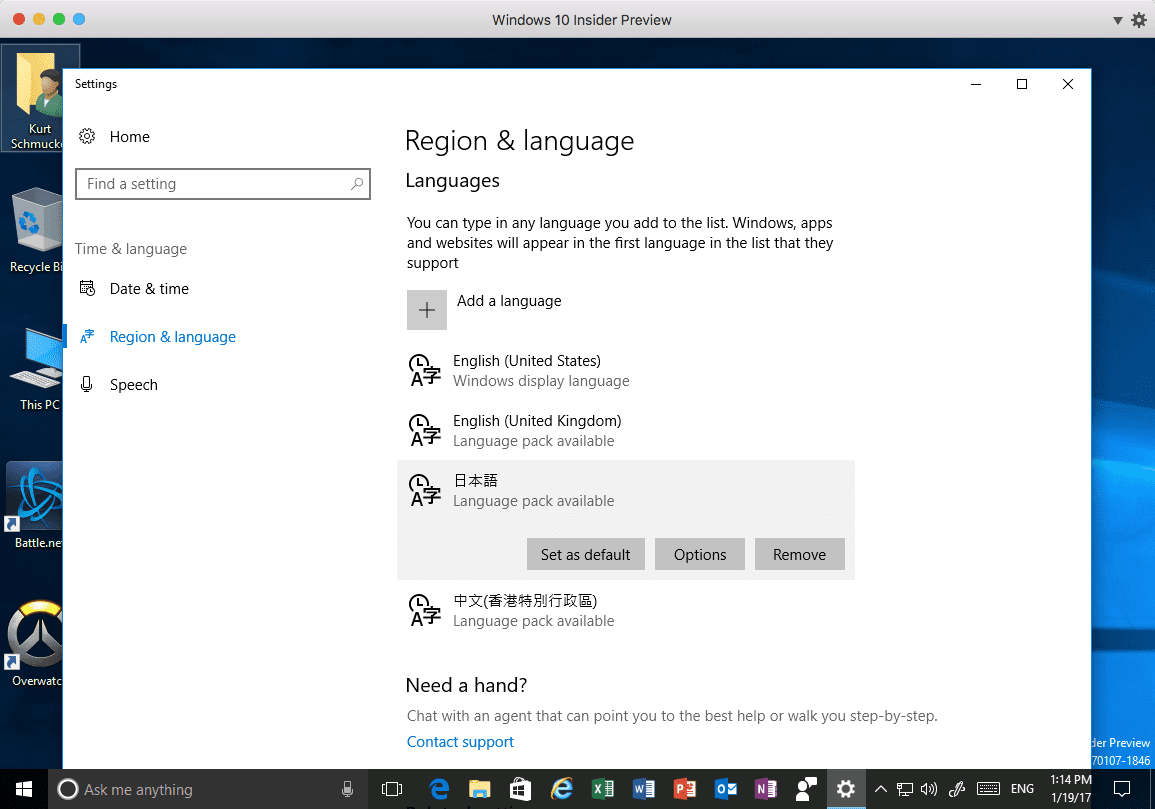Image resolution: width=1155 pixels, height=809 pixels.
Task: Select Region & language in sidebar
Action: point(172,337)
